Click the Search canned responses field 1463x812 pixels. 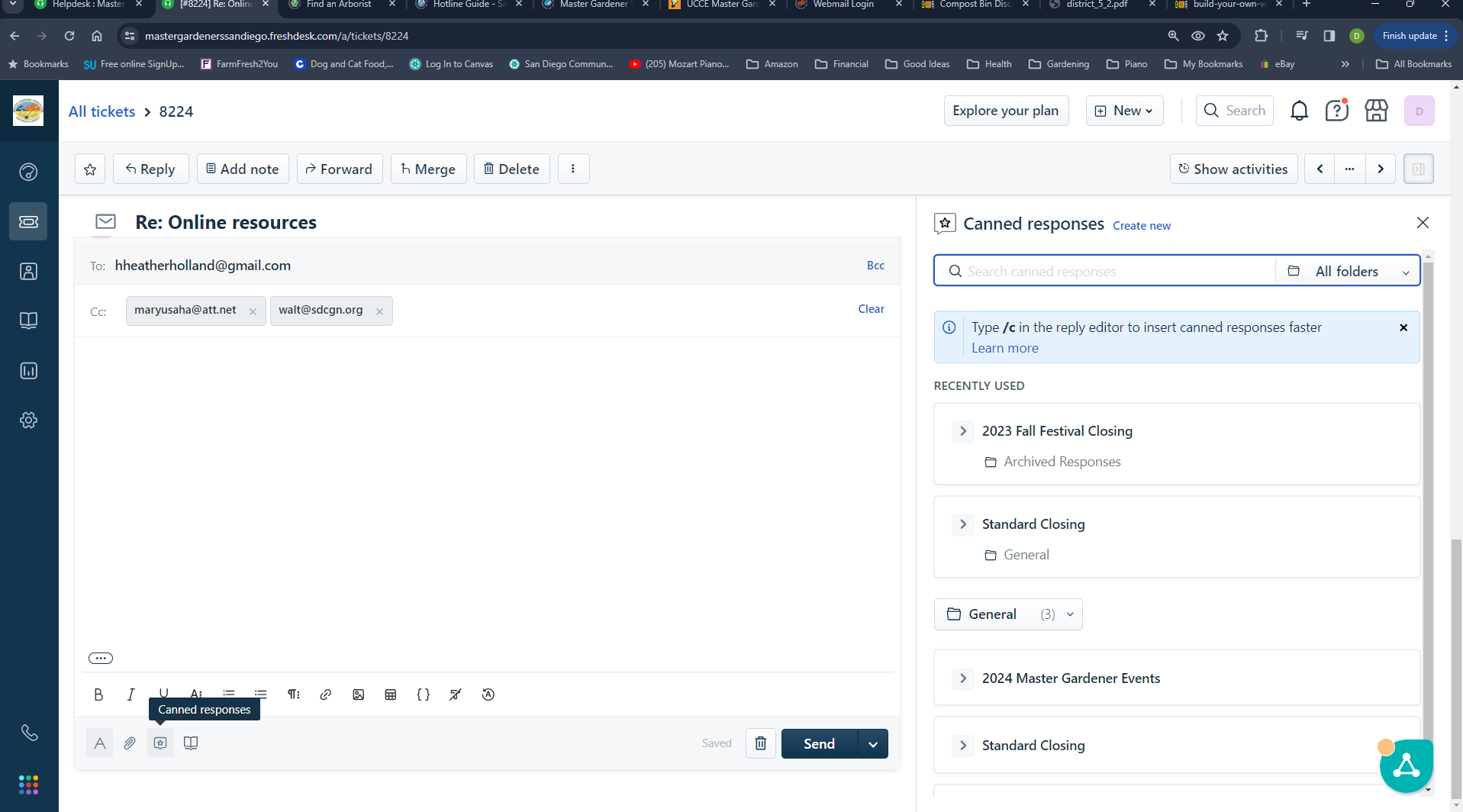click(1105, 272)
